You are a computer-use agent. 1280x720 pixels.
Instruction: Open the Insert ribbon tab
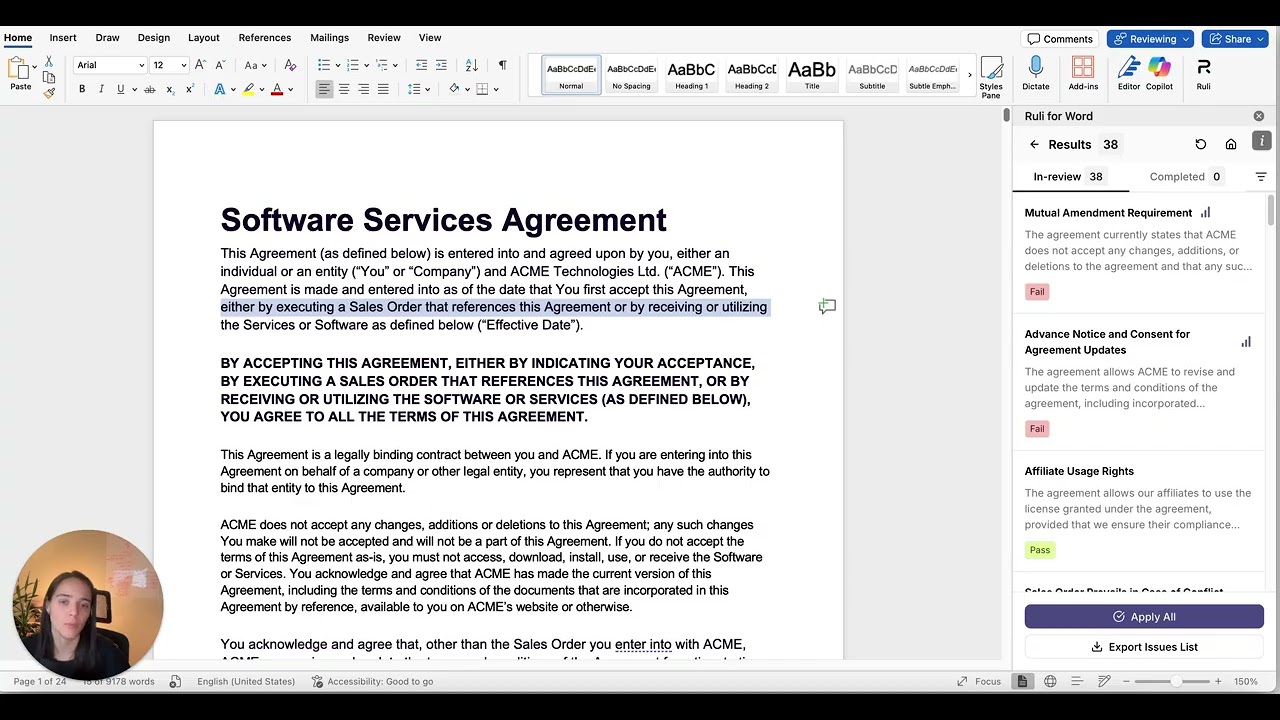point(63,38)
